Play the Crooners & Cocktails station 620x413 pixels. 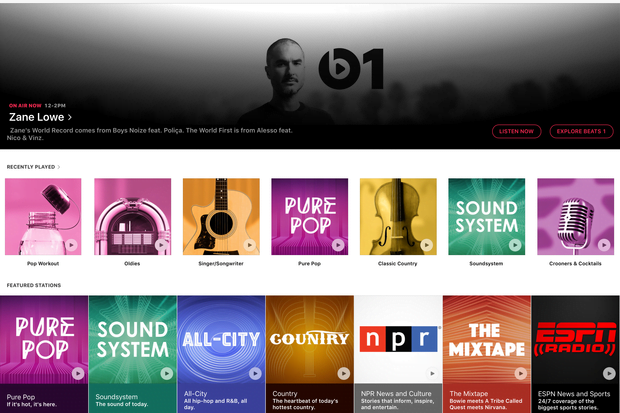604,245
